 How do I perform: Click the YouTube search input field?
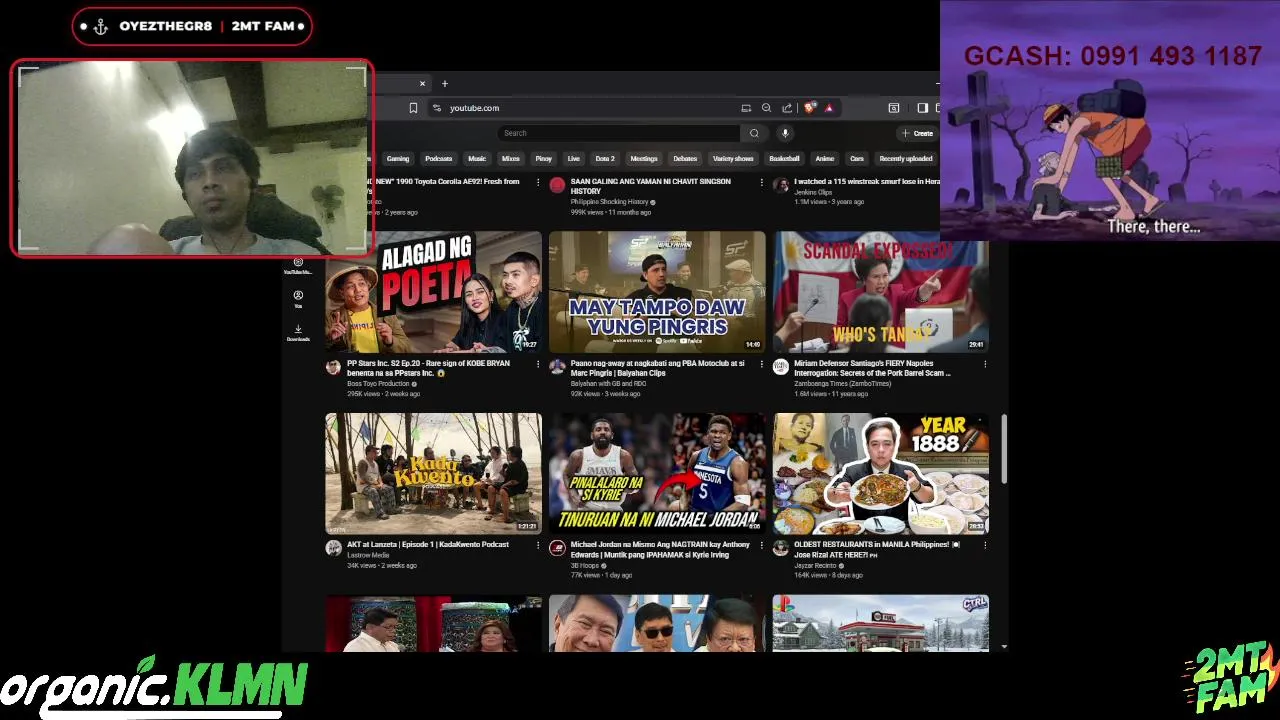pos(619,133)
